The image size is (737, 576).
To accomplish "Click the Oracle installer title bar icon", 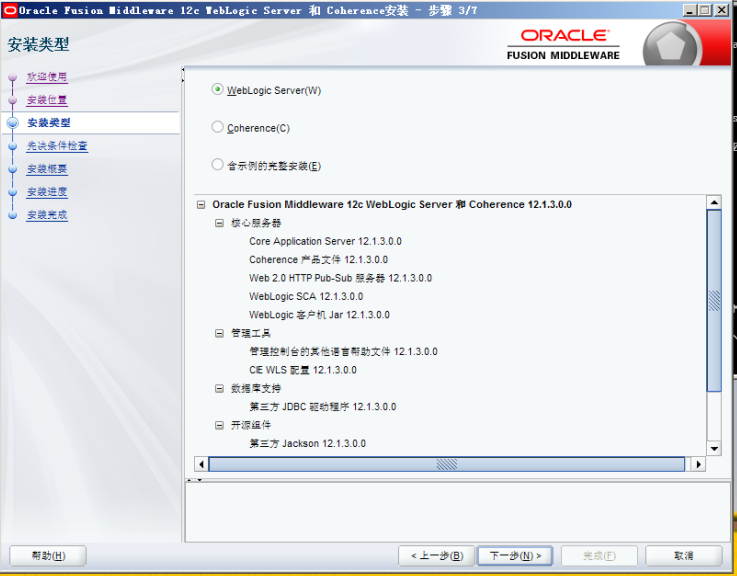I will 10,10.
